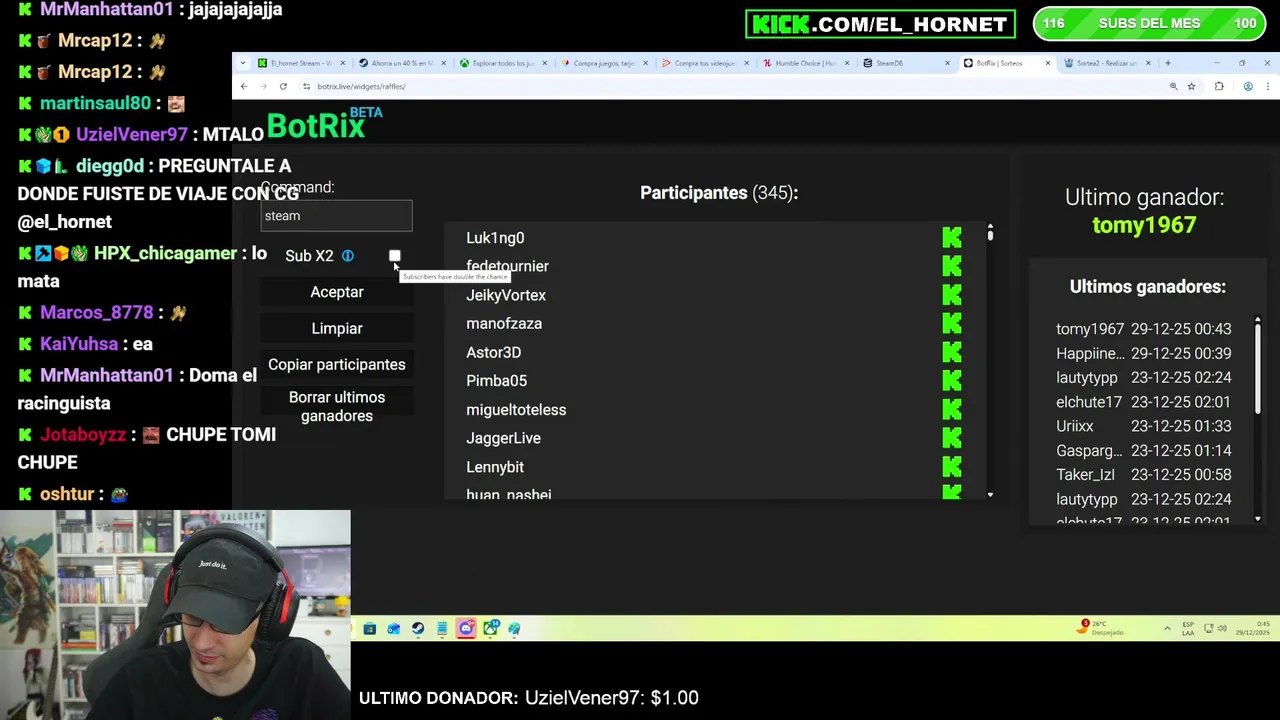Click Copiar participantes button
1280x720 pixels.
pos(337,365)
